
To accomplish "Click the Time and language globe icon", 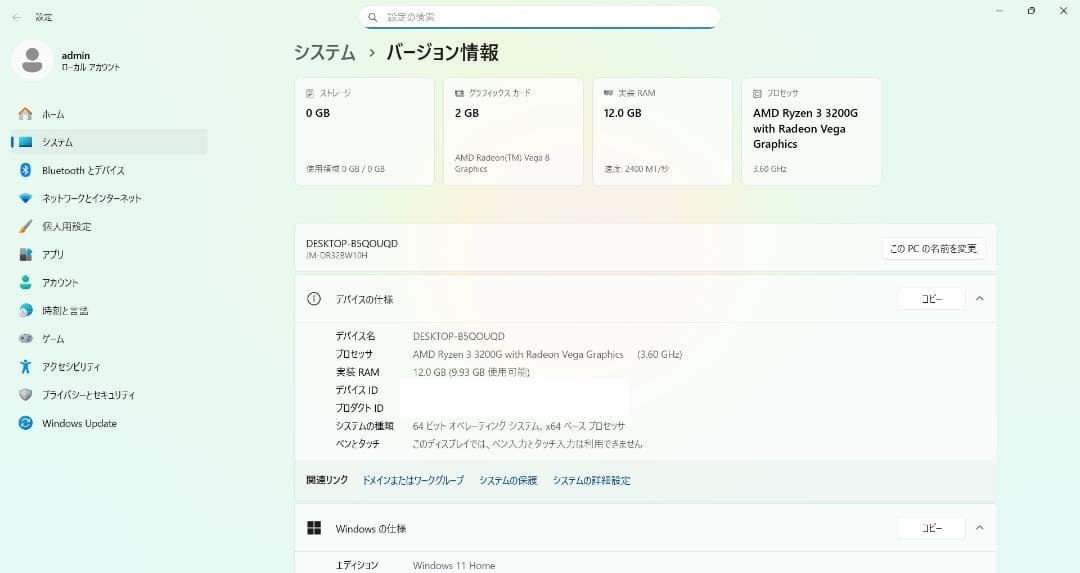I will (25, 311).
